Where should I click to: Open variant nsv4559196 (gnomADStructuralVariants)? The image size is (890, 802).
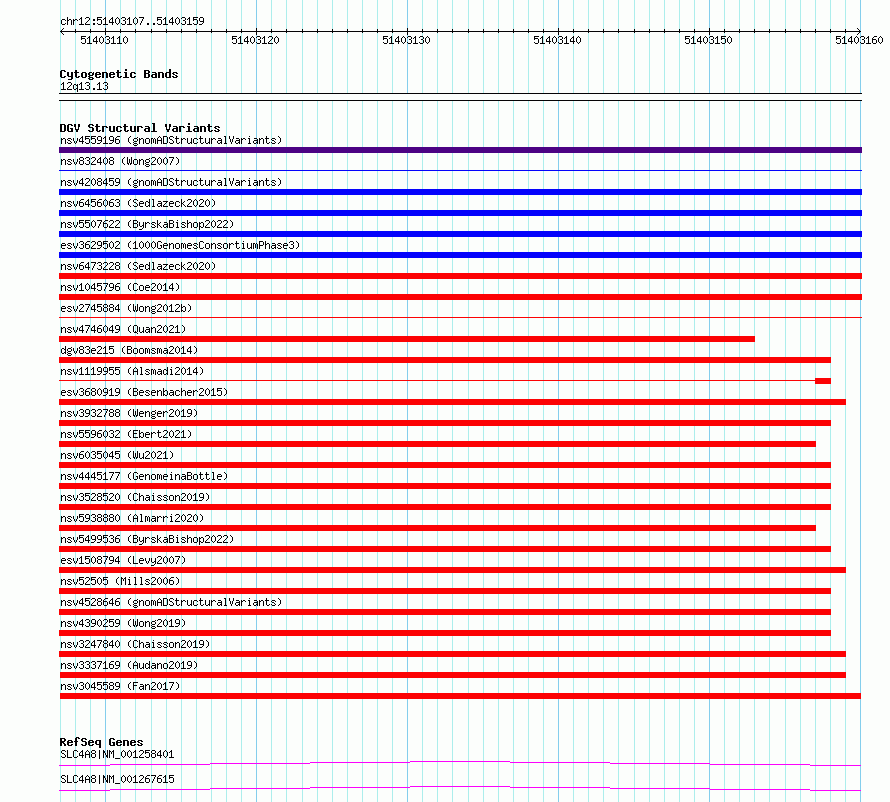coord(171,140)
